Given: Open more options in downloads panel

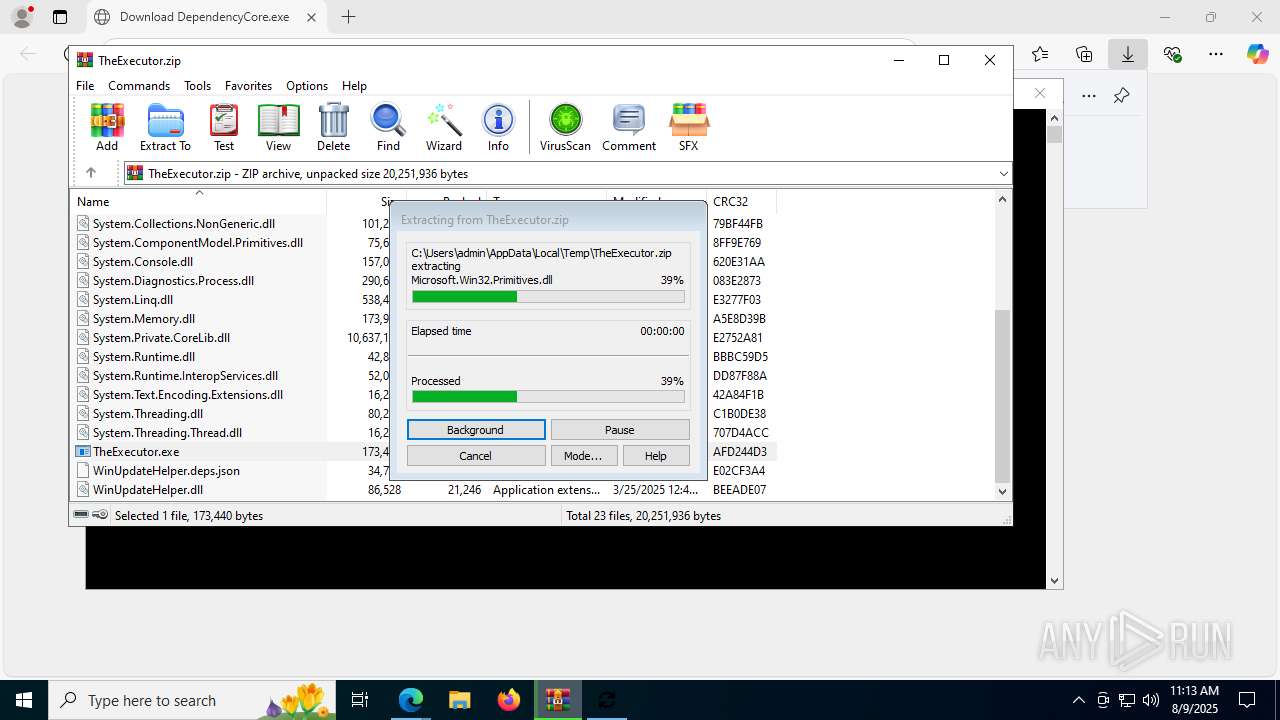Looking at the screenshot, I should pyautogui.click(x=1089, y=95).
